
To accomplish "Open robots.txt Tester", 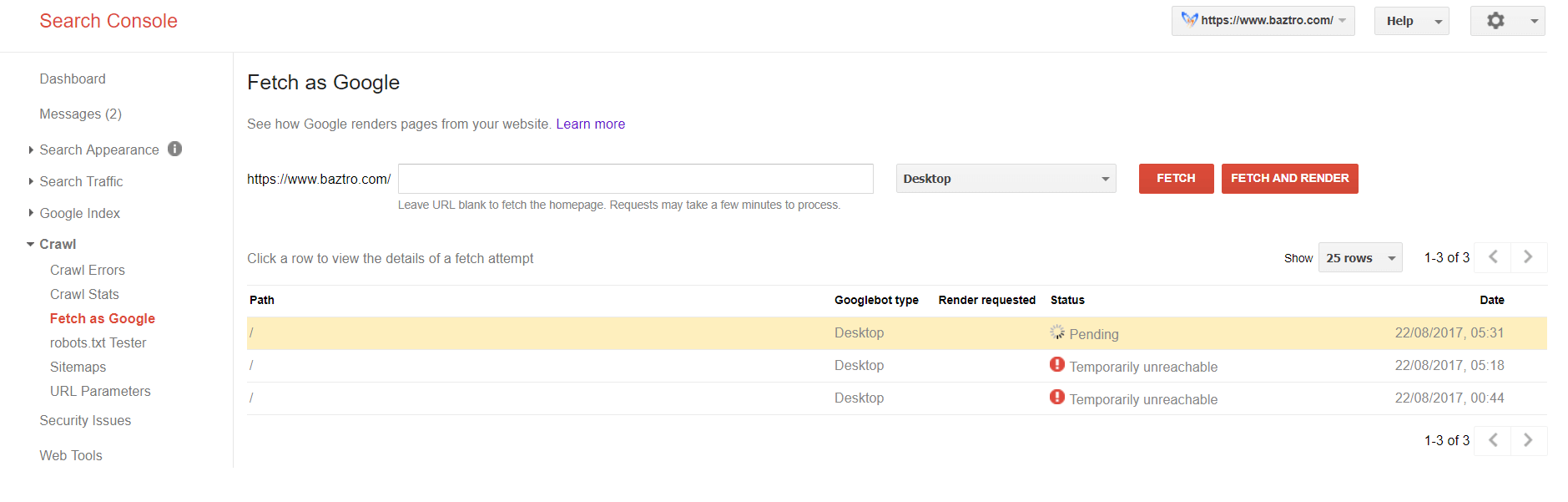I will click(98, 342).
